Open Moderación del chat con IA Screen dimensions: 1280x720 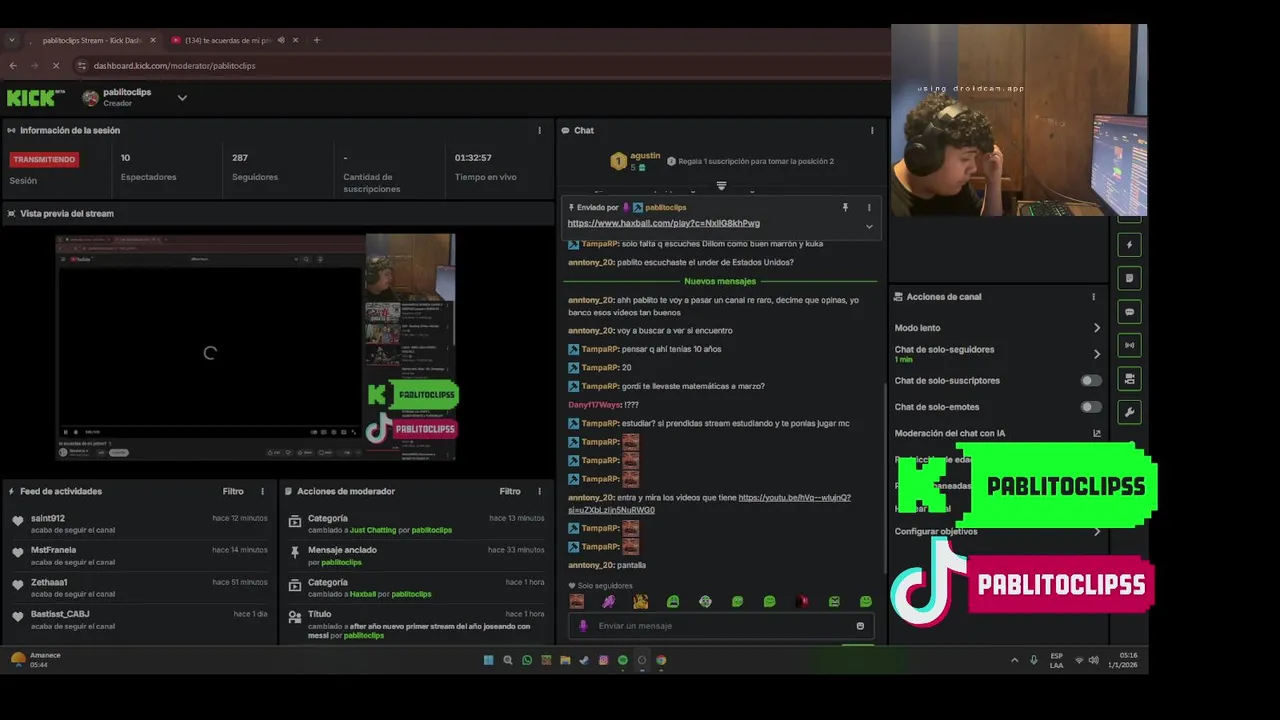998,433
